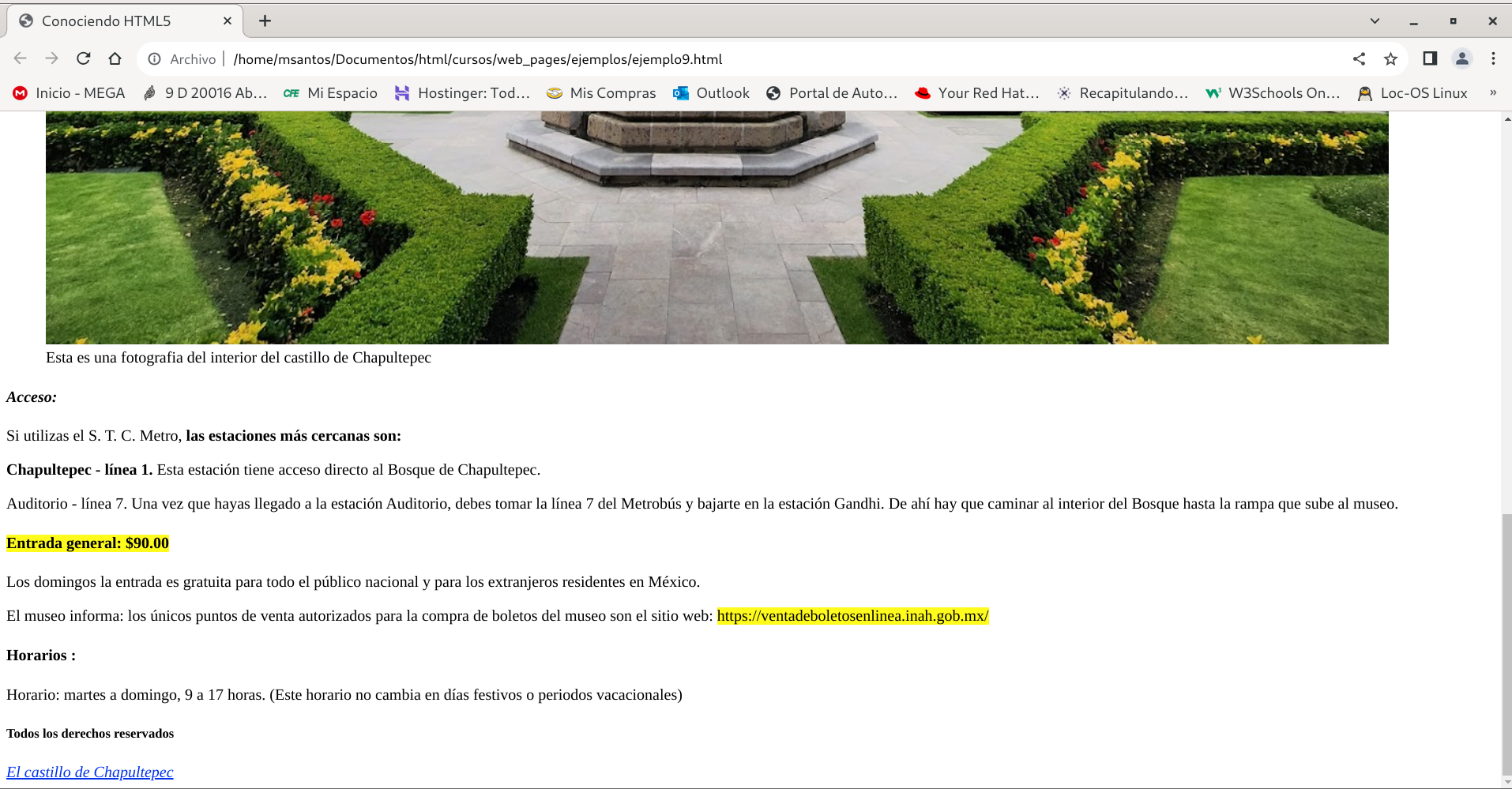
Task: Expand the tab search chevron
Action: (1375, 21)
